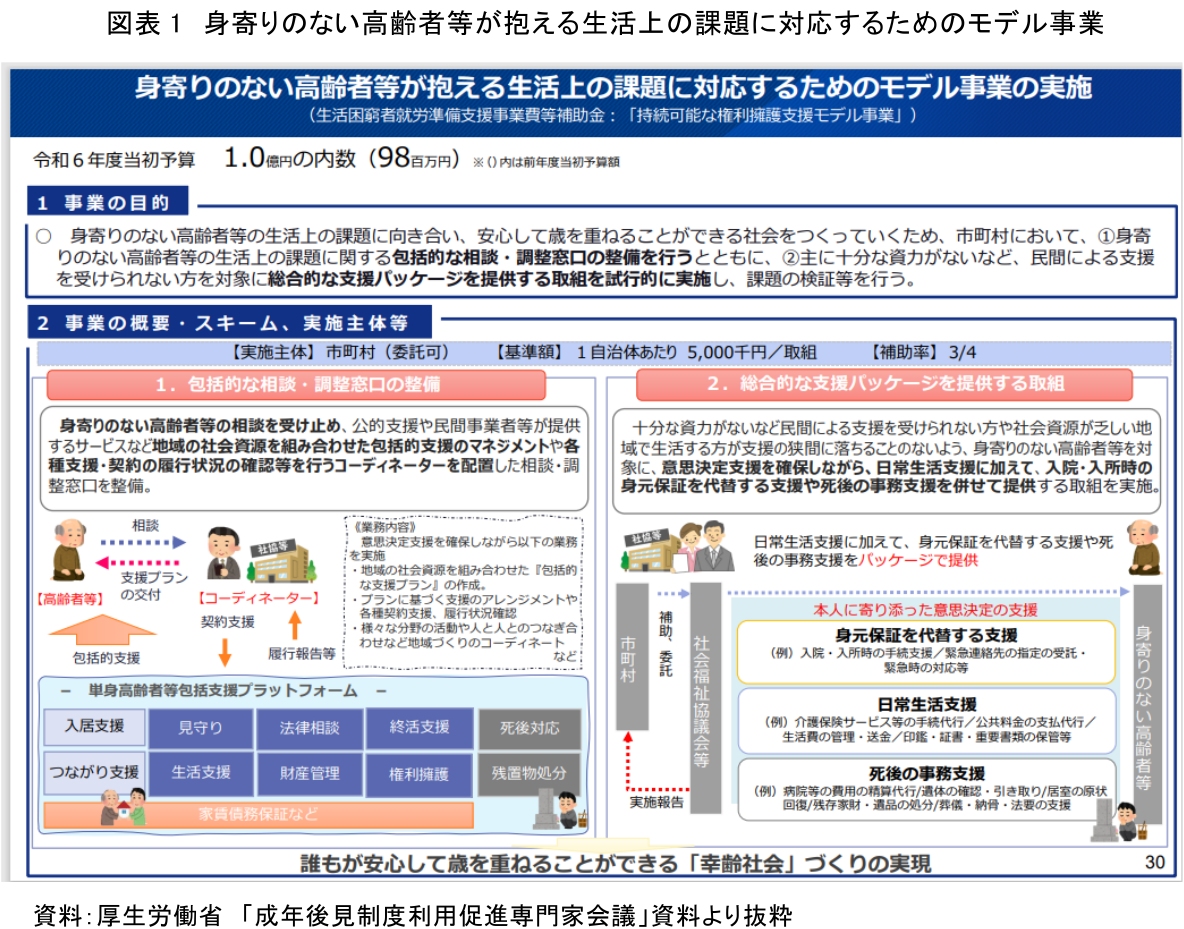1184x929 pixels.
Task: Click the blue section label 2 事業の概要・スキーム、実施主体等
Action: 229,323
